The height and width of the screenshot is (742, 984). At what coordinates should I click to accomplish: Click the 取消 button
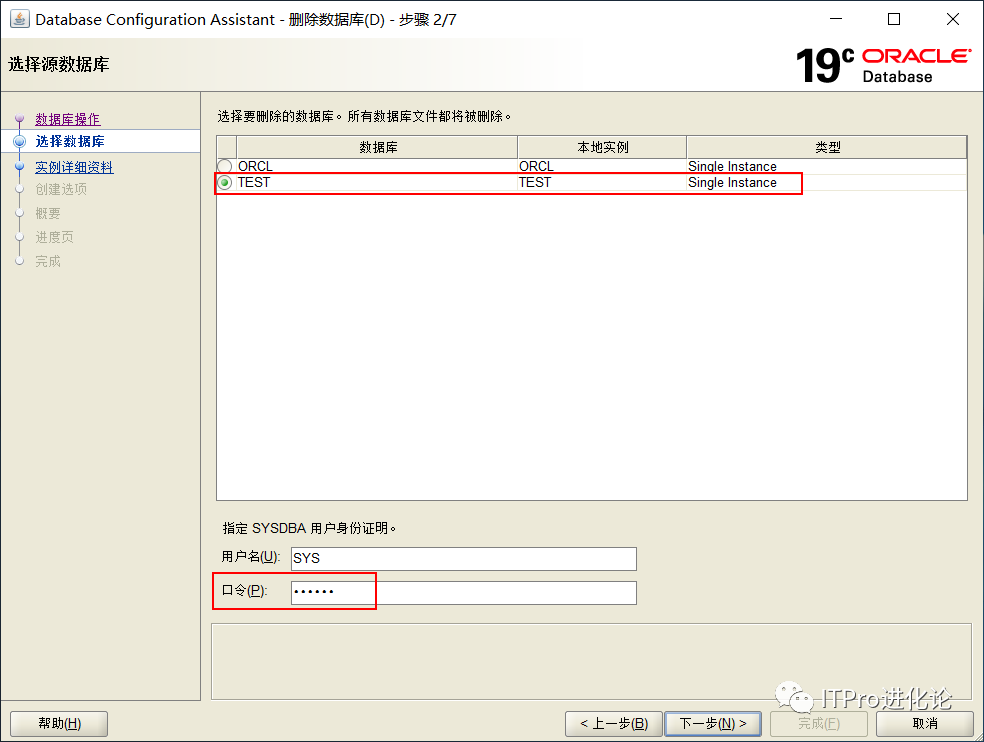point(924,724)
